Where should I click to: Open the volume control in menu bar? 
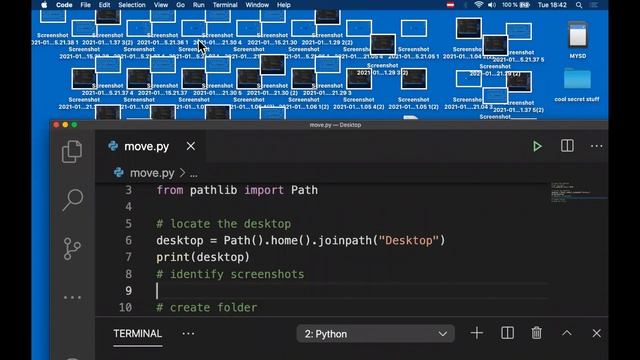click(491, 5)
